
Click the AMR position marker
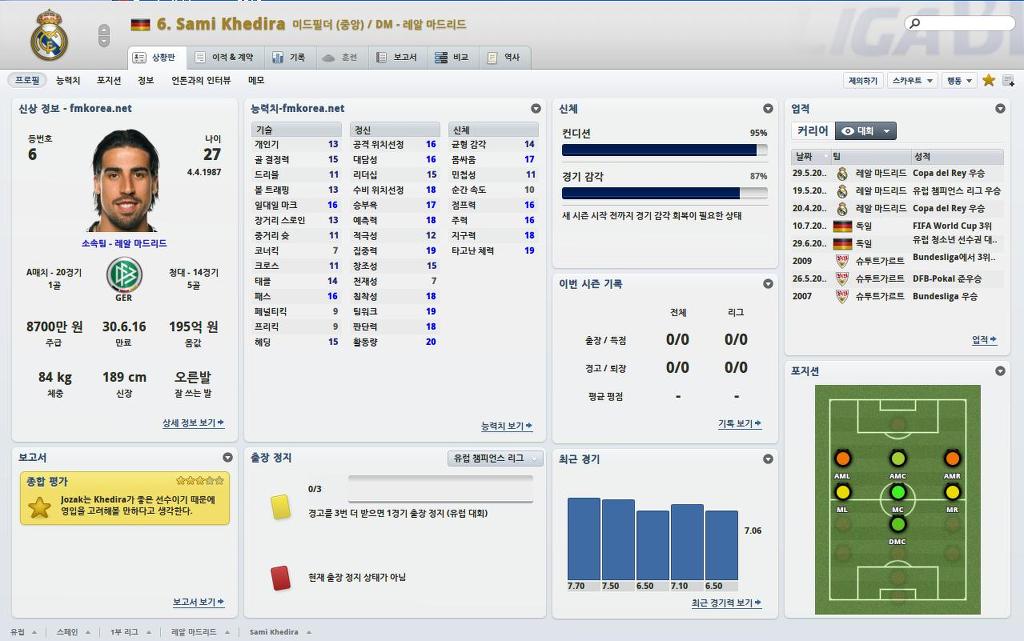[x=952, y=458]
